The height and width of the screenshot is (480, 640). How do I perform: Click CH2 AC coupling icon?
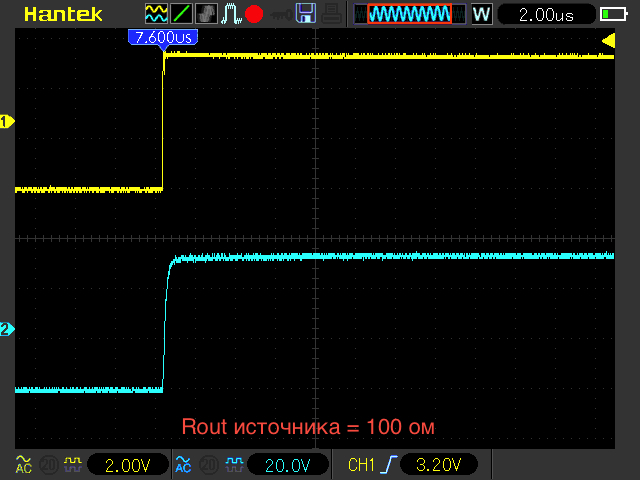point(183,464)
